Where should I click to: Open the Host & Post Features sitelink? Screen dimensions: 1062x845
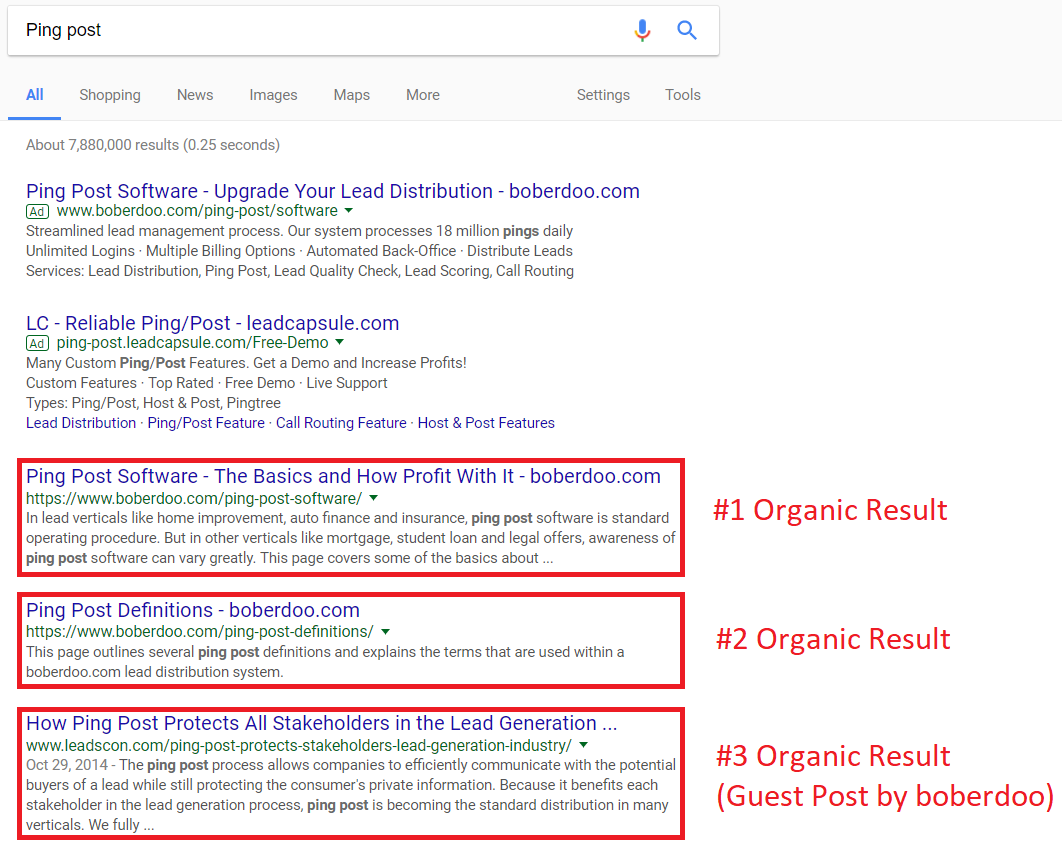[x=486, y=423]
